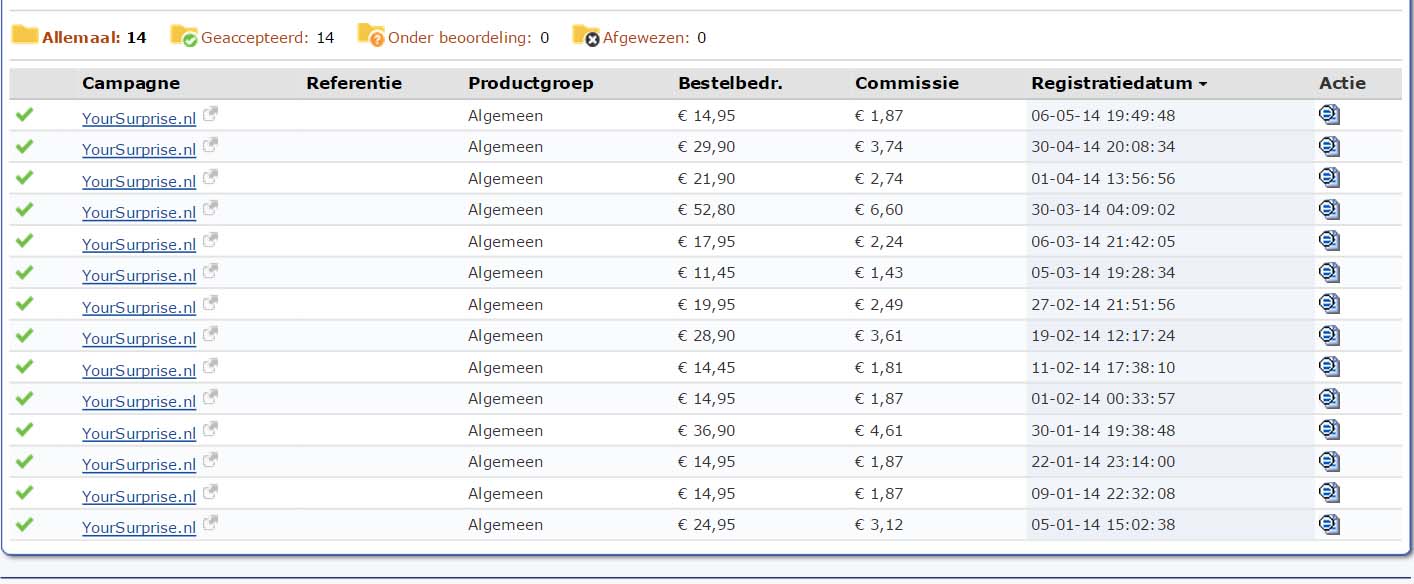Click Productgroep column header
Screen dimensions: 1414x584
click(x=531, y=83)
